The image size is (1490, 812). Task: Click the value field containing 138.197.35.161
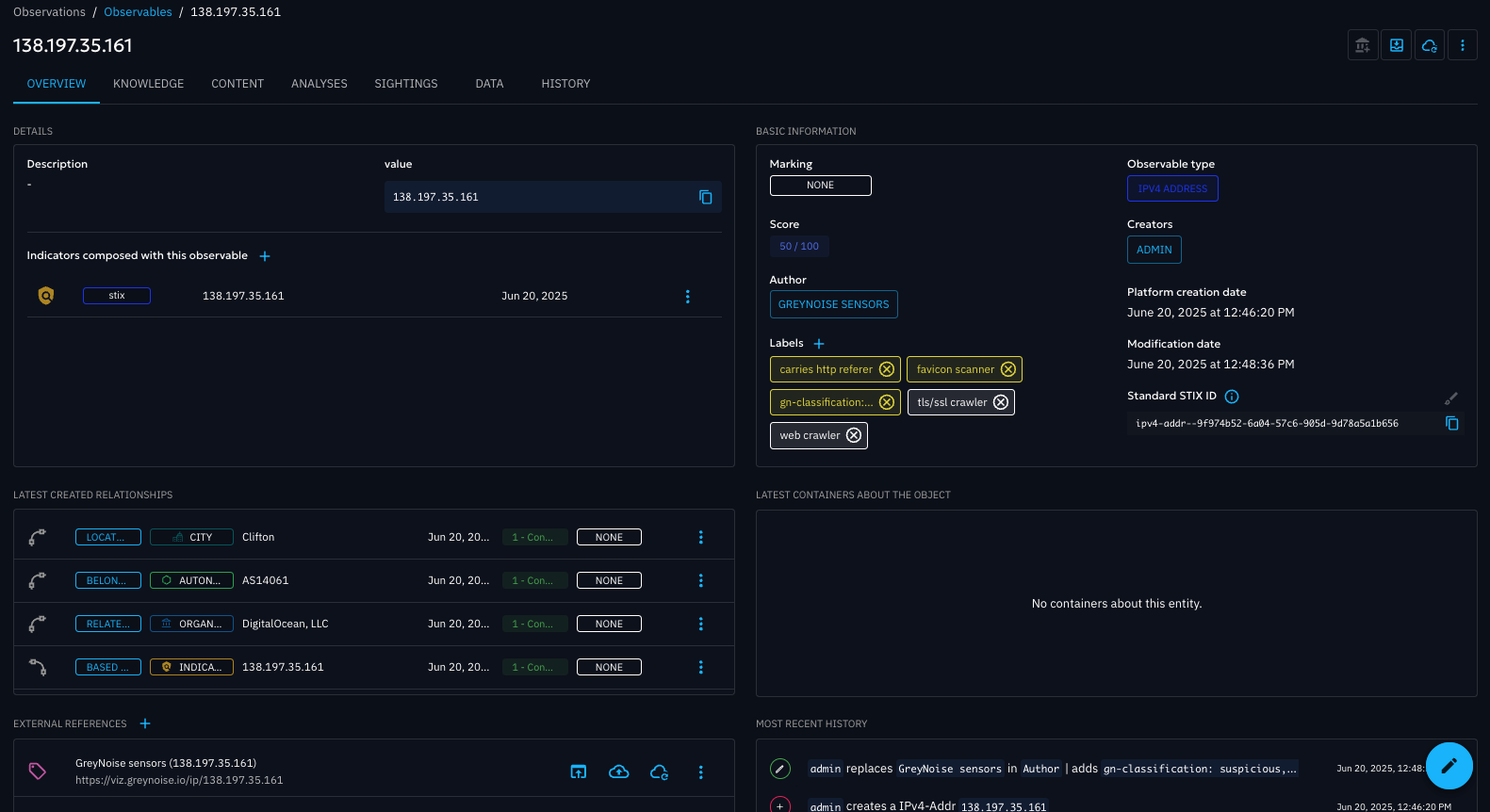[553, 197]
